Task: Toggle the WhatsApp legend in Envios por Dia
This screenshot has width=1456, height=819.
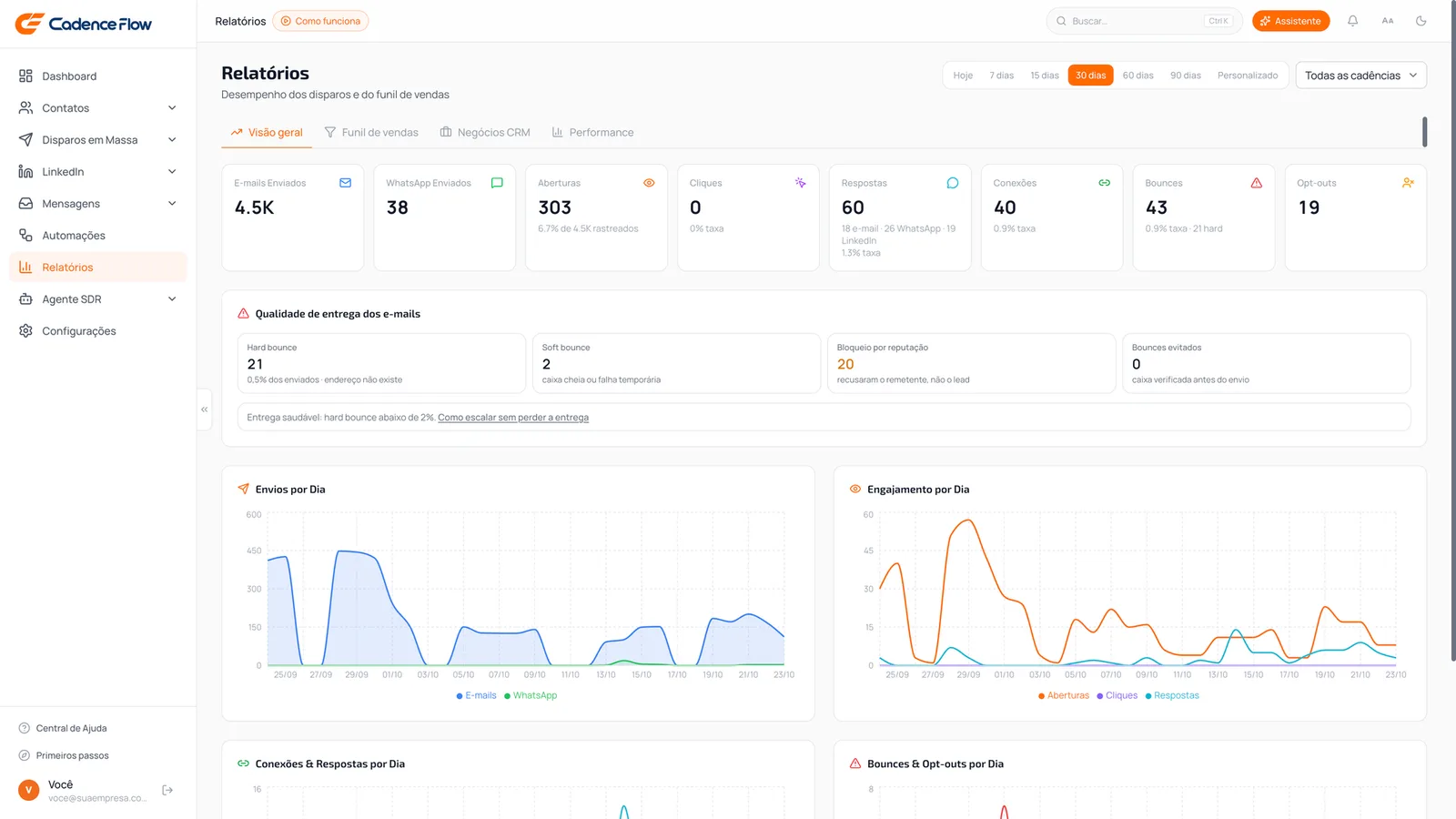Action: click(x=531, y=695)
